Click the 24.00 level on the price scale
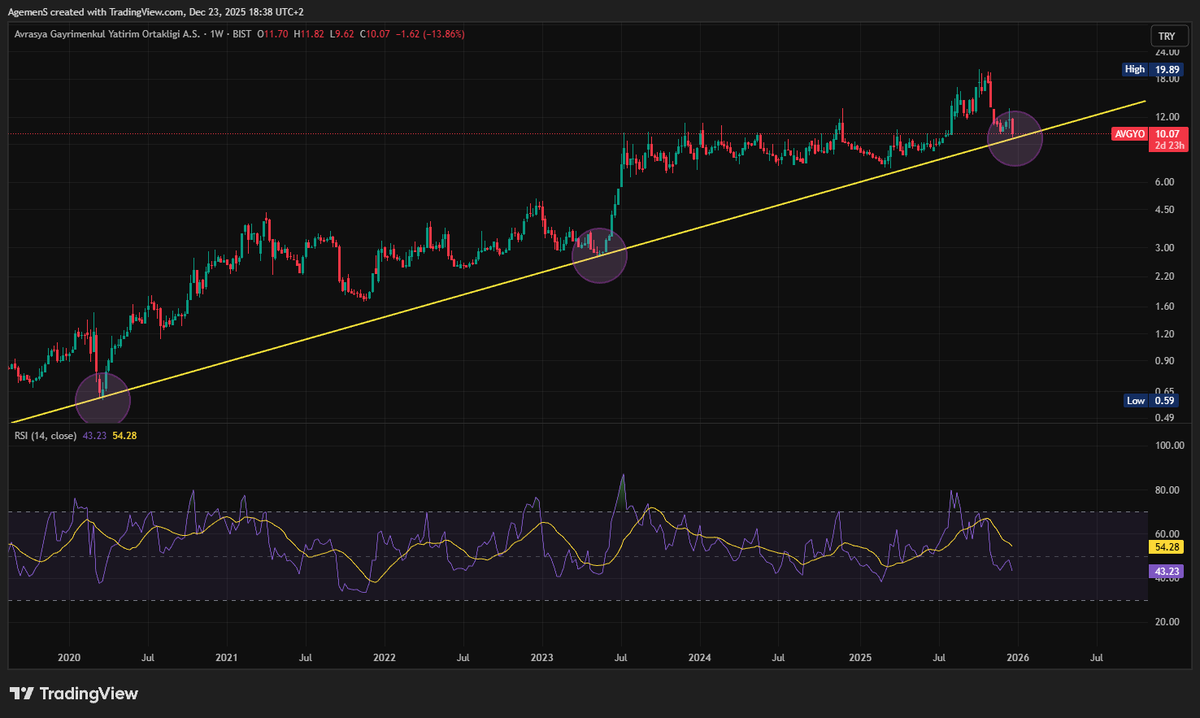The width and height of the screenshot is (1200, 718). coord(1167,51)
